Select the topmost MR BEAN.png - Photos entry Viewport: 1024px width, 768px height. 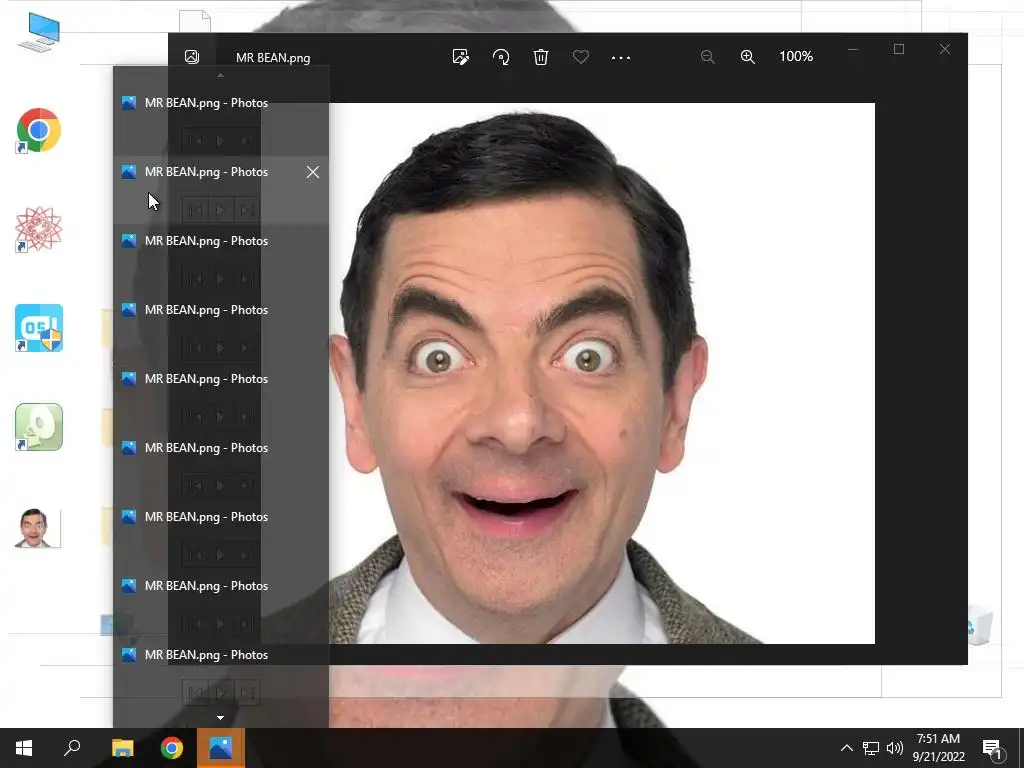tap(221, 121)
